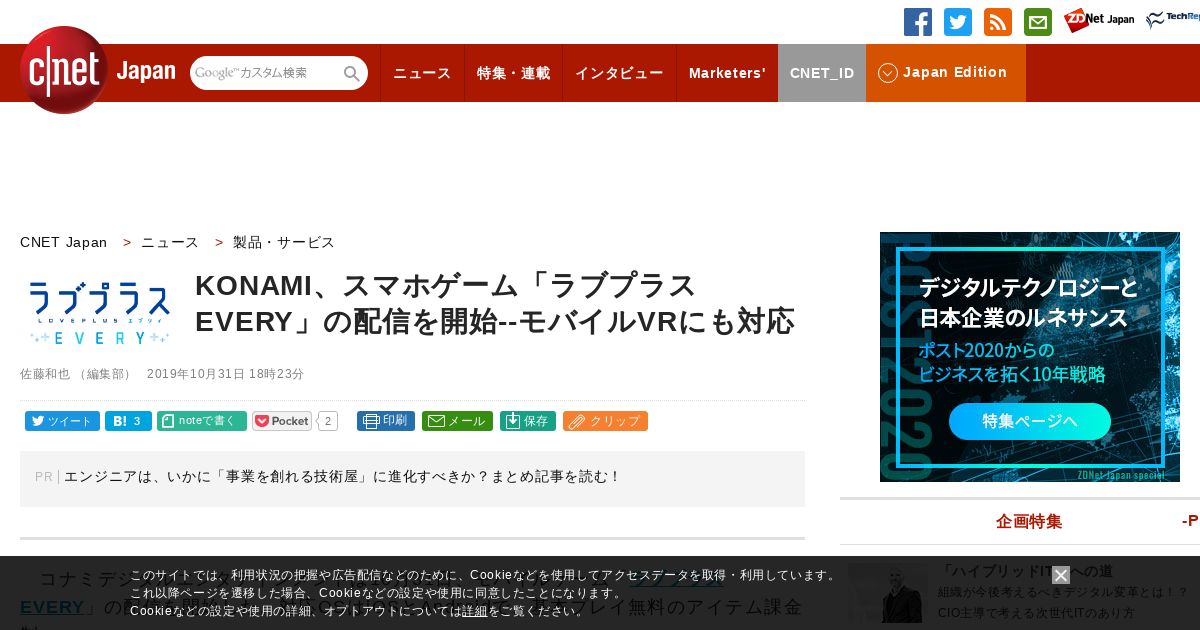Image resolution: width=1200 pixels, height=630 pixels.
Task: Open the green mail newsletter icon
Action: pyautogui.click(x=1038, y=22)
